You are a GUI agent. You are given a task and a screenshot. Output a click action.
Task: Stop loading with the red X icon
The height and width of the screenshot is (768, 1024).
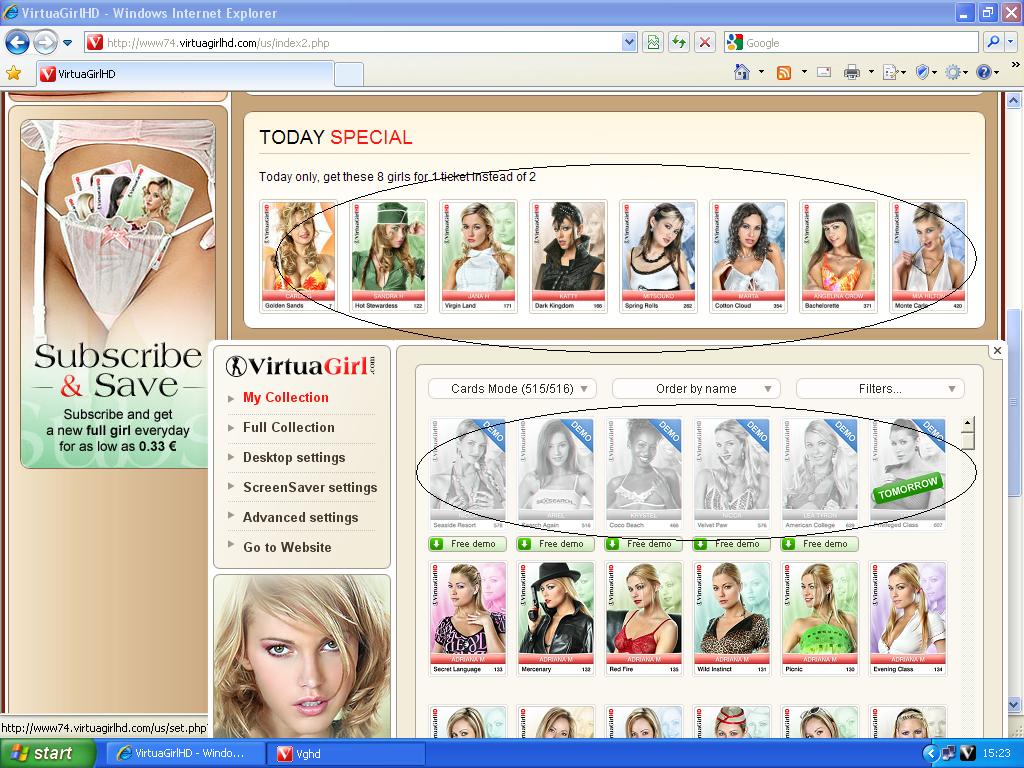[x=705, y=43]
